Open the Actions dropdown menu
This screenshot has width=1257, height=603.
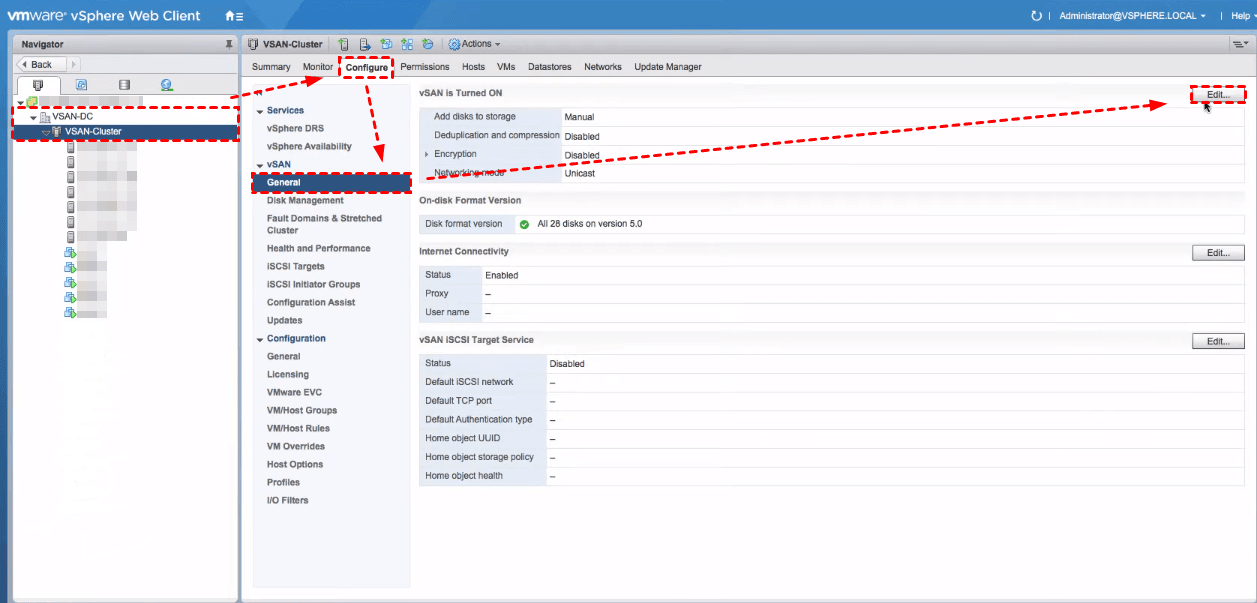pyautogui.click(x=474, y=44)
